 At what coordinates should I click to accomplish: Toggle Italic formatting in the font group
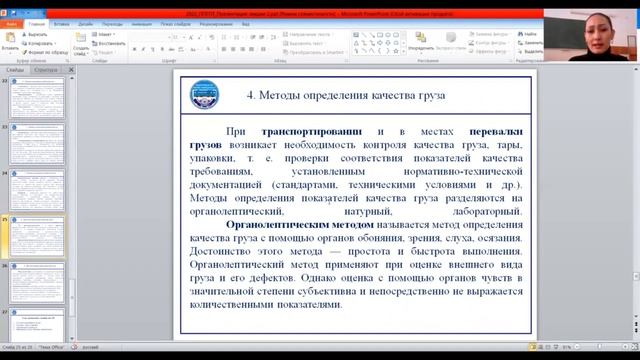coord(143,49)
